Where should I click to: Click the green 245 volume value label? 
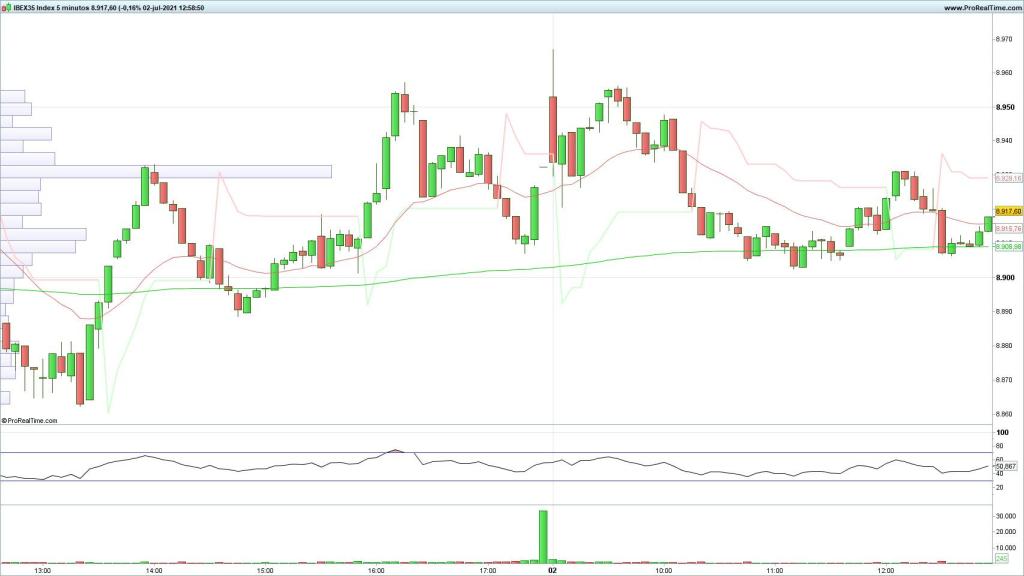click(x=1001, y=560)
